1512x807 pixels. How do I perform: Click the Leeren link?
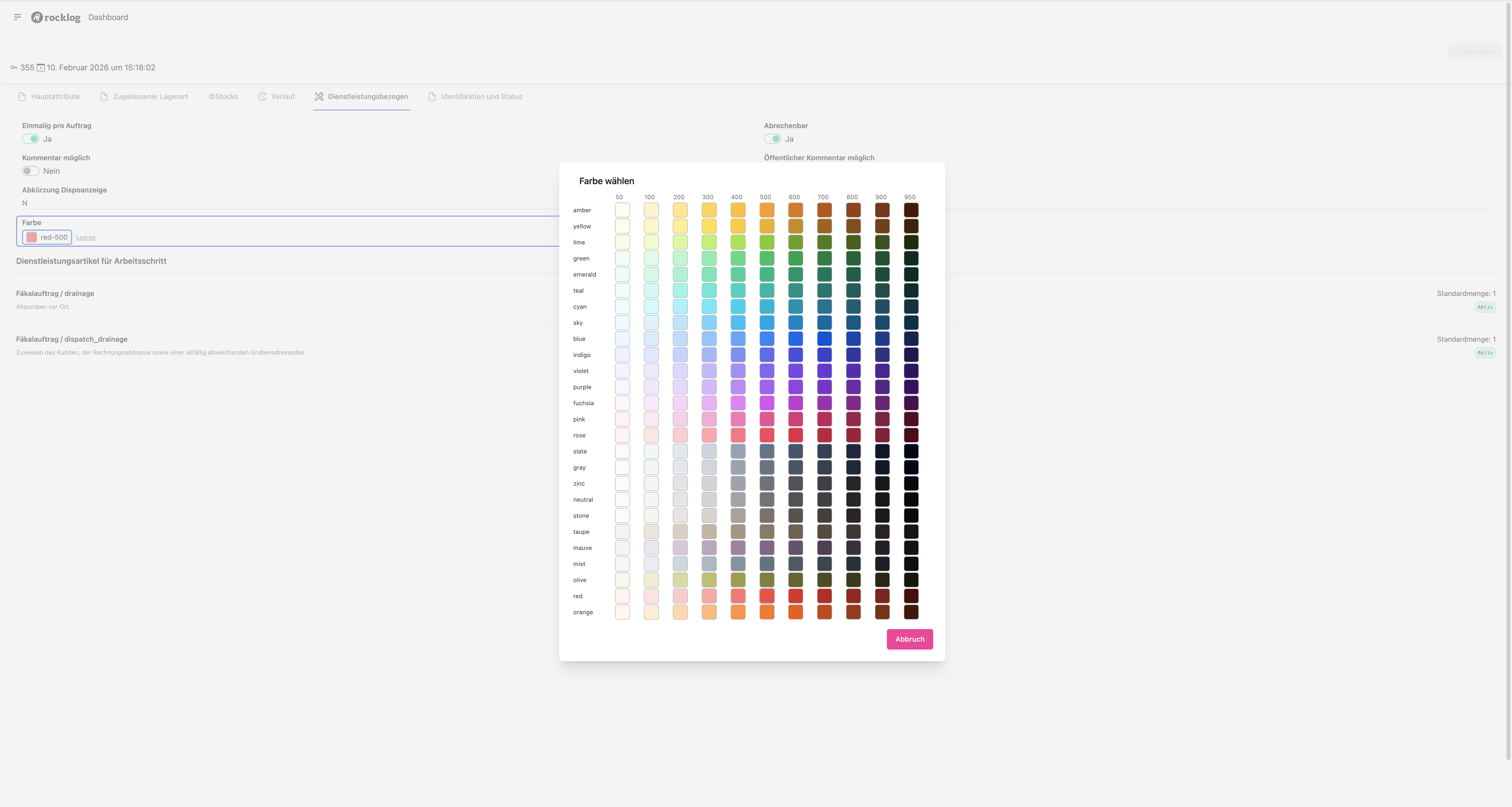point(86,237)
